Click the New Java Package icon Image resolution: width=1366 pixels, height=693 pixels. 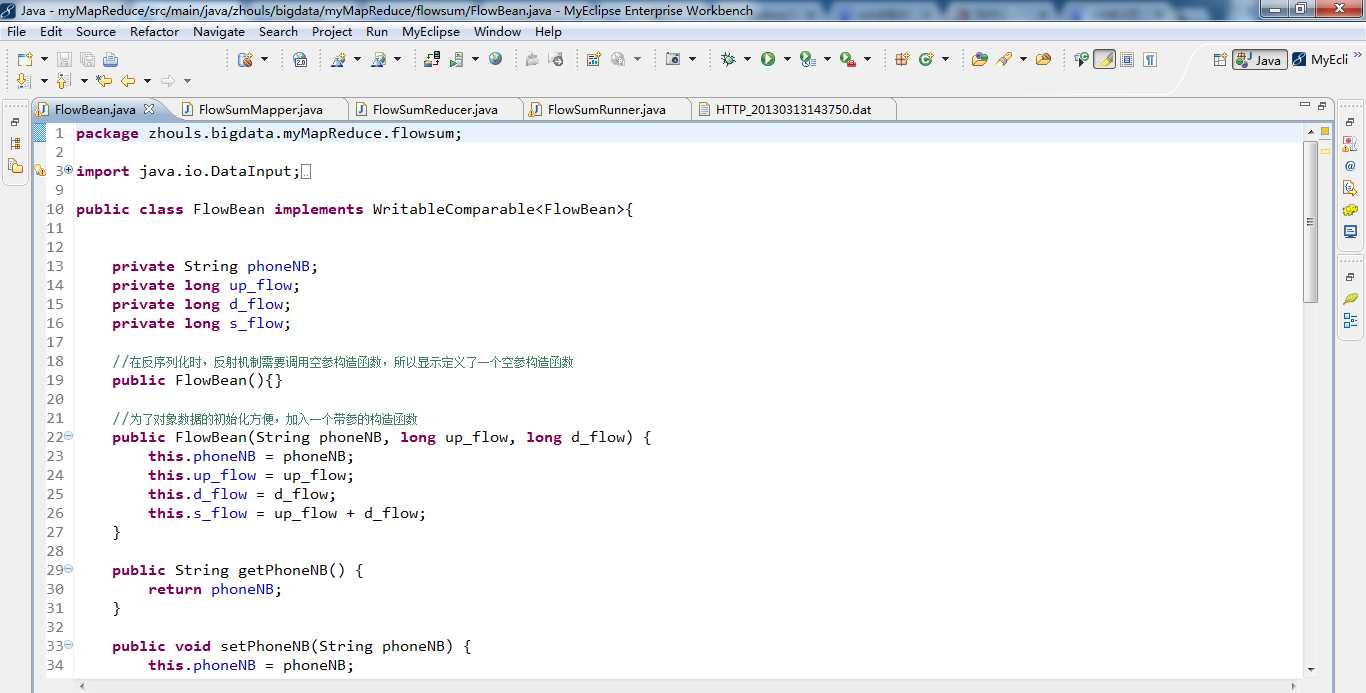(902, 59)
